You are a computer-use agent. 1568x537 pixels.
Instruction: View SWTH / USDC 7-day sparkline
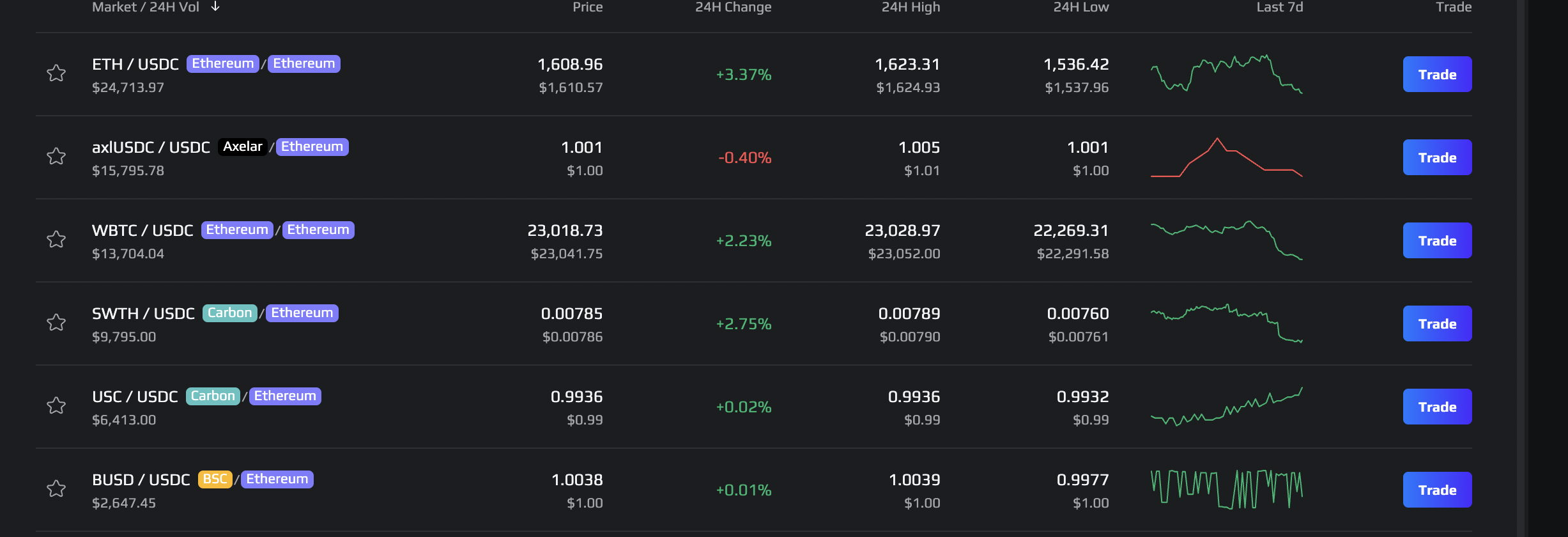[x=1227, y=323]
